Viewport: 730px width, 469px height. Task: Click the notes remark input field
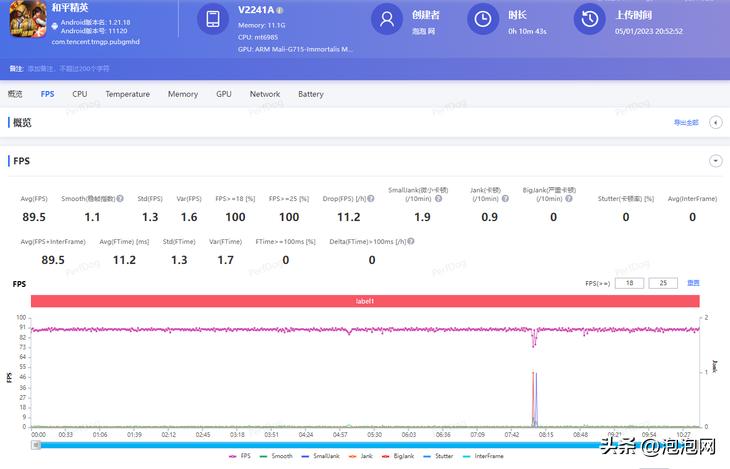click(68, 68)
